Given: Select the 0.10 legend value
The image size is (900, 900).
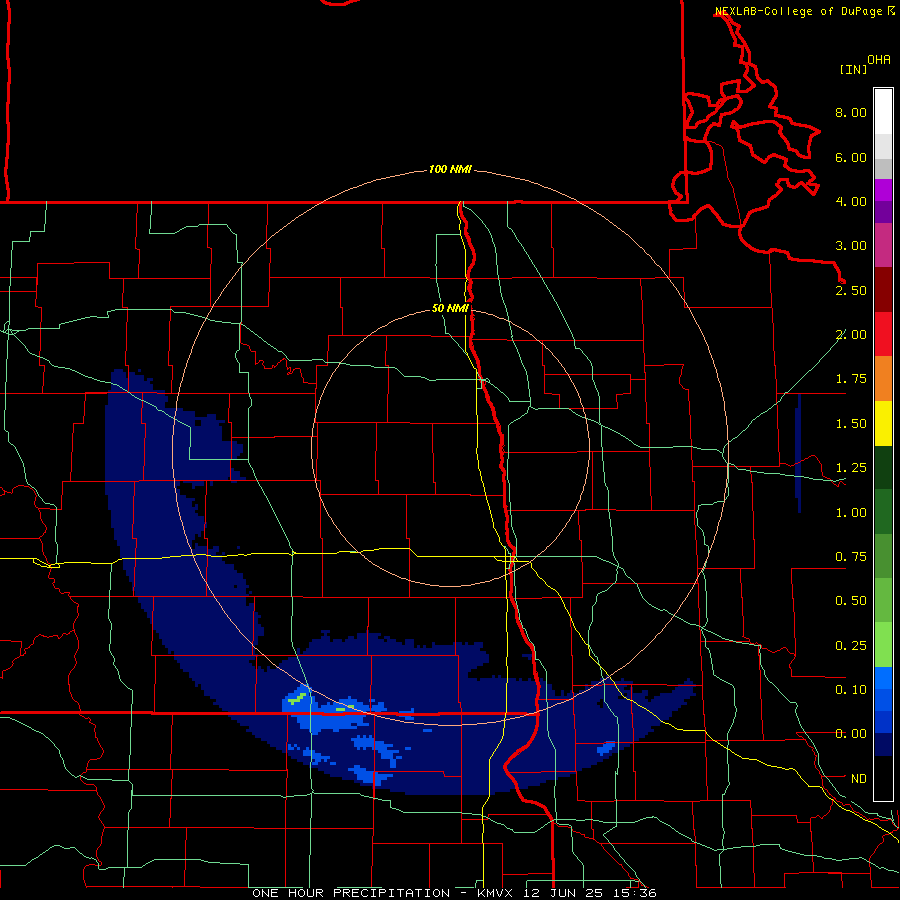Looking at the screenshot, I should click(x=850, y=690).
